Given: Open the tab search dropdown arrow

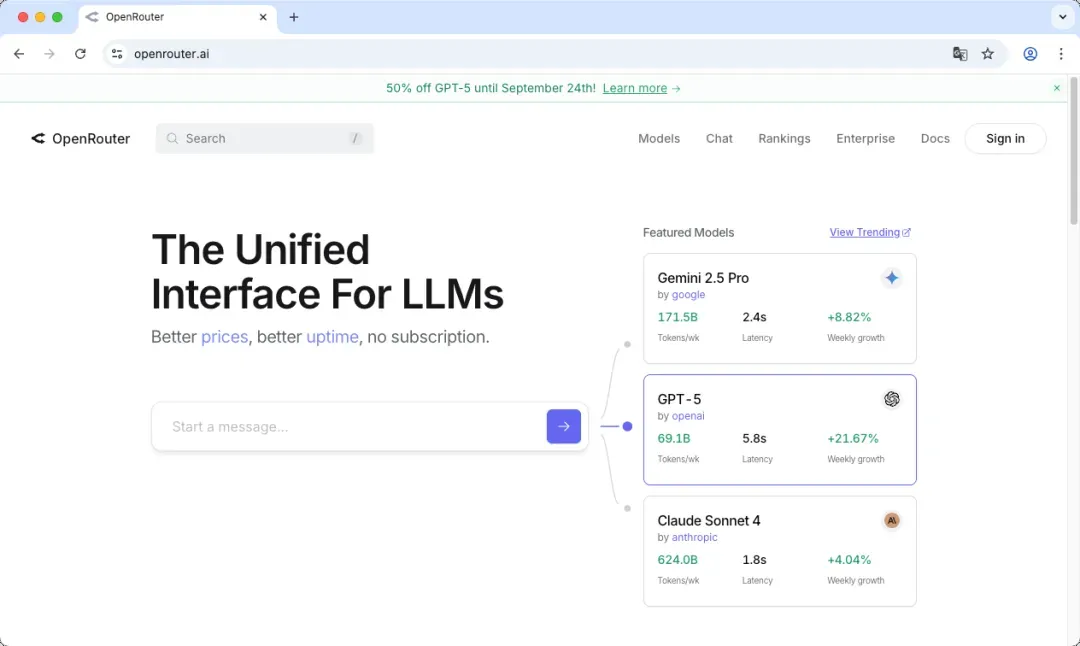Looking at the screenshot, I should tap(1062, 17).
